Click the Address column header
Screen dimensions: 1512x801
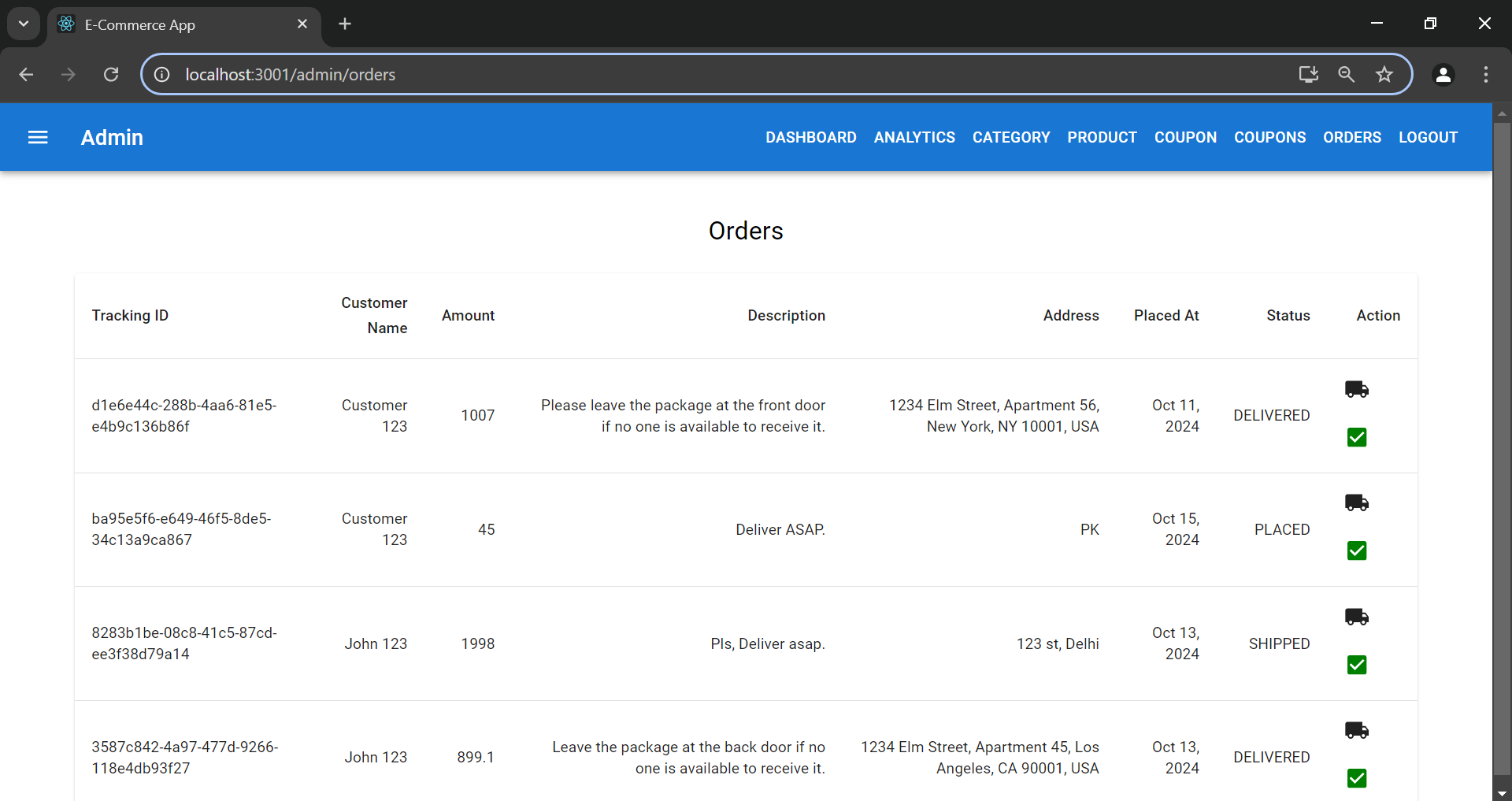click(1071, 315)
